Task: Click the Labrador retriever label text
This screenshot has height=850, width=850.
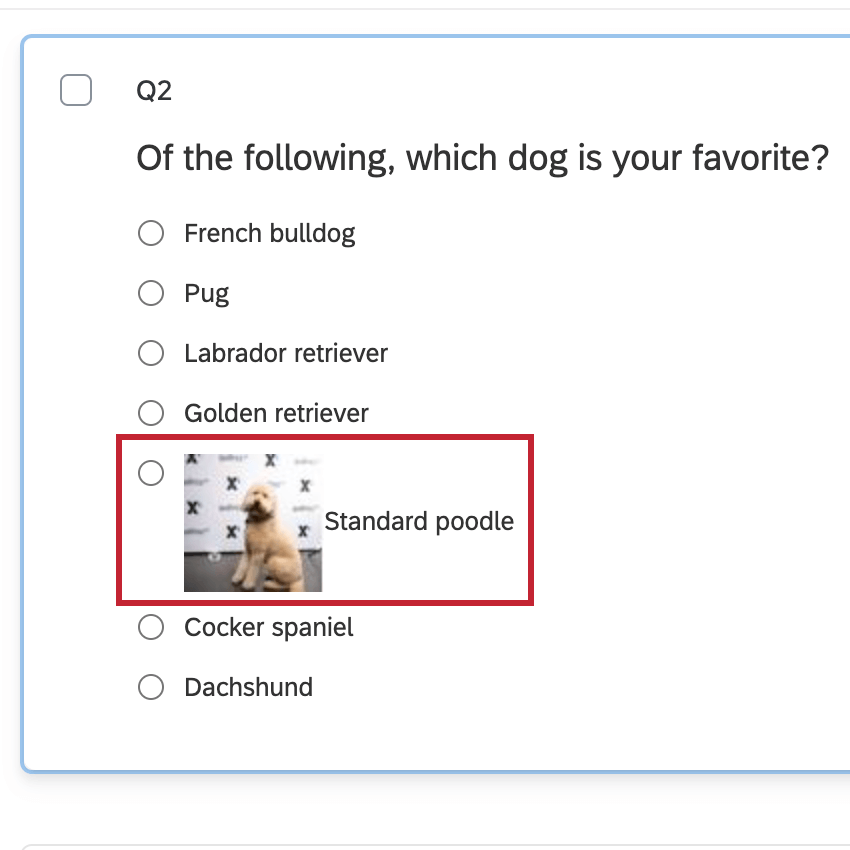Action: (x=286, y=353)
